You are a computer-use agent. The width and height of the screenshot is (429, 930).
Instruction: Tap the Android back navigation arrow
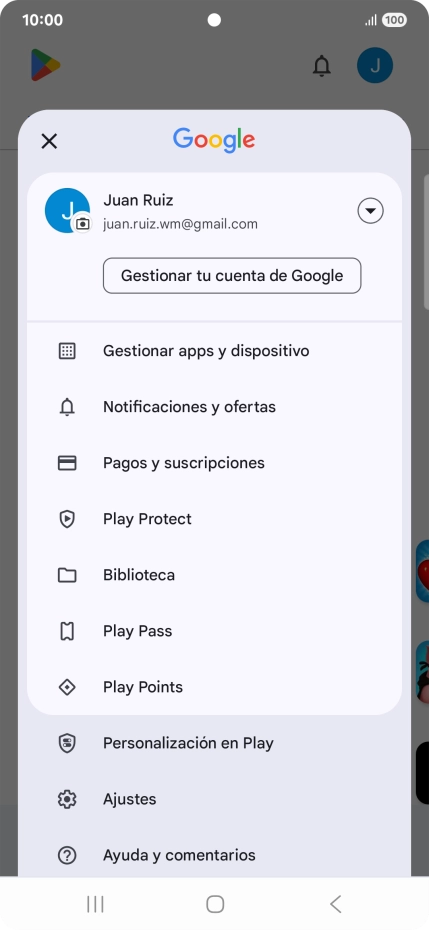click(335, 904)
